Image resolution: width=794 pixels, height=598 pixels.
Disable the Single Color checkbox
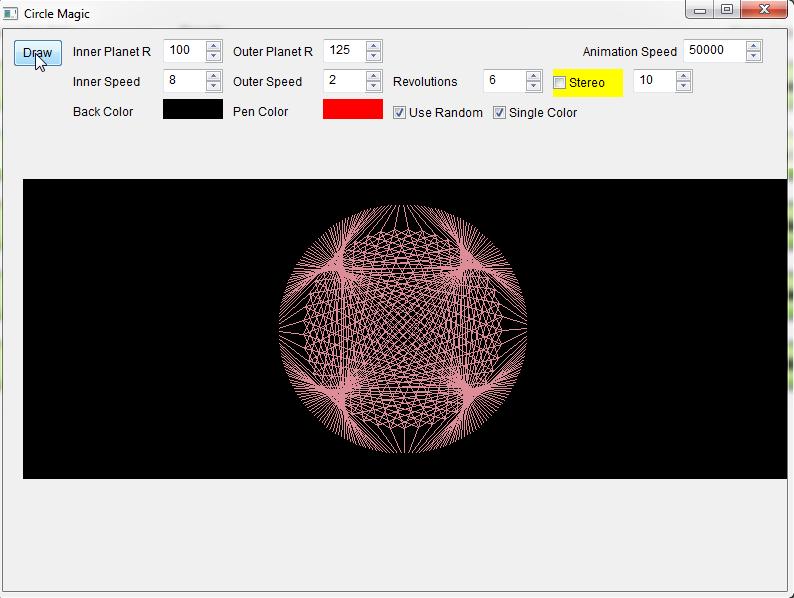pyautogui.click(x=500, y=112)
